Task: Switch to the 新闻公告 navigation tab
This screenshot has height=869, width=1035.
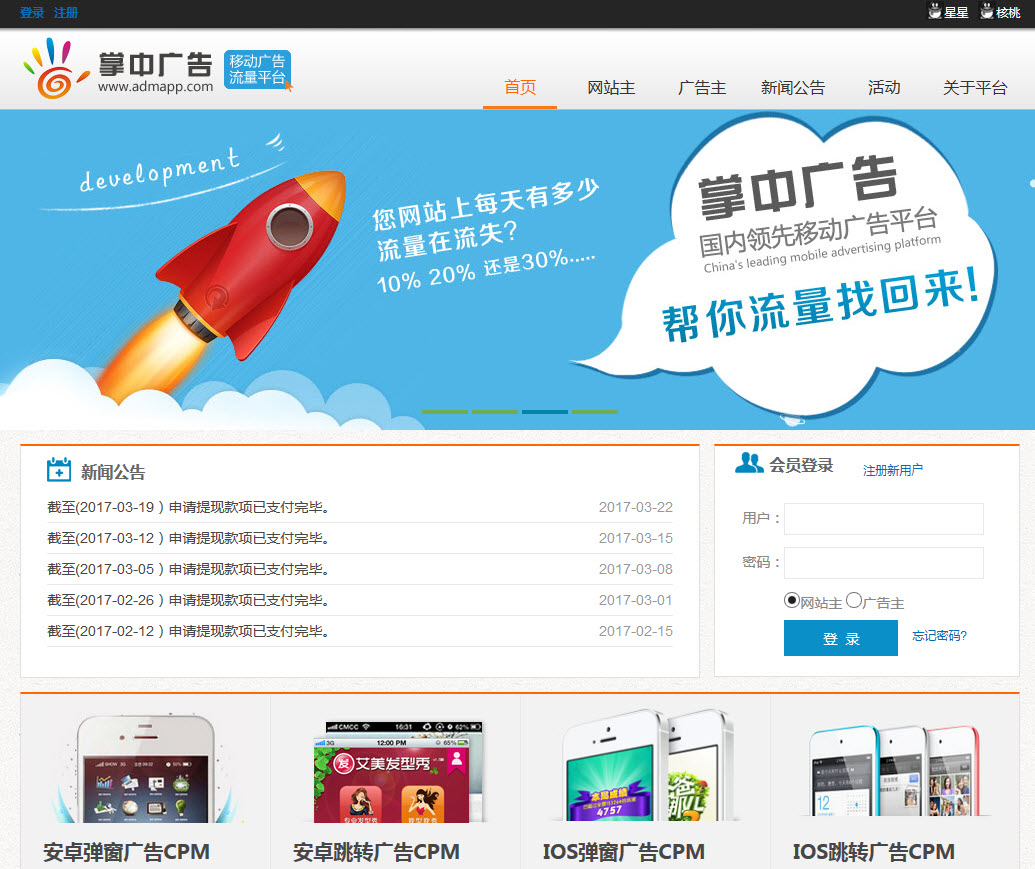Action: point(793,88)
